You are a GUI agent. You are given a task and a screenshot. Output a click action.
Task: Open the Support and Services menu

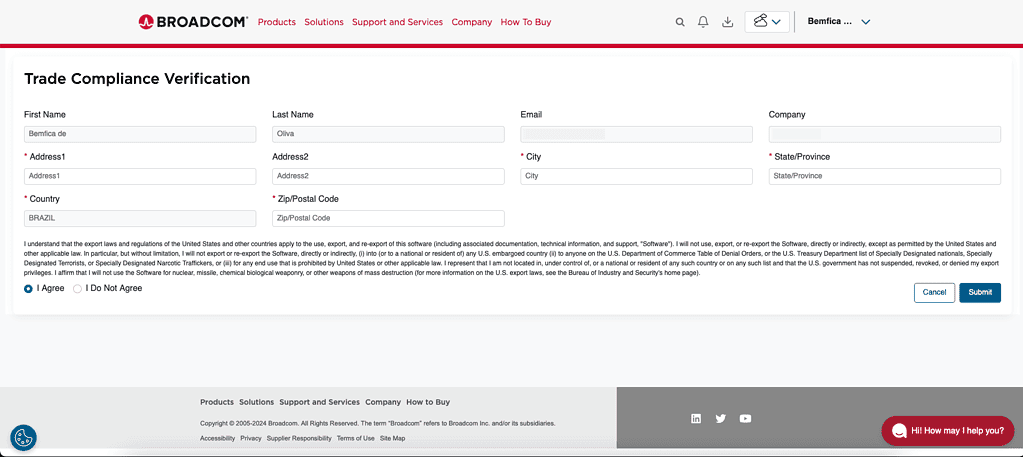pos(397,22)
